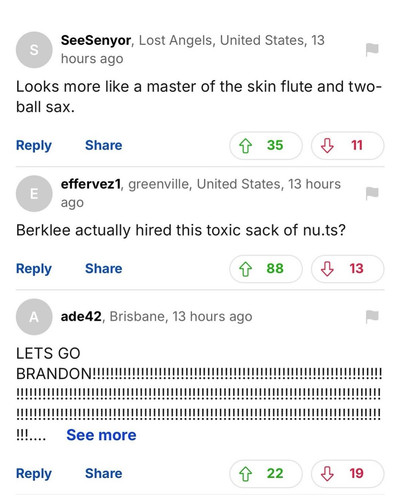Viewport: 400px width, 500px height.
Task: Downvote effervez1's comment with 13 votes
Action: coord(347,269)
